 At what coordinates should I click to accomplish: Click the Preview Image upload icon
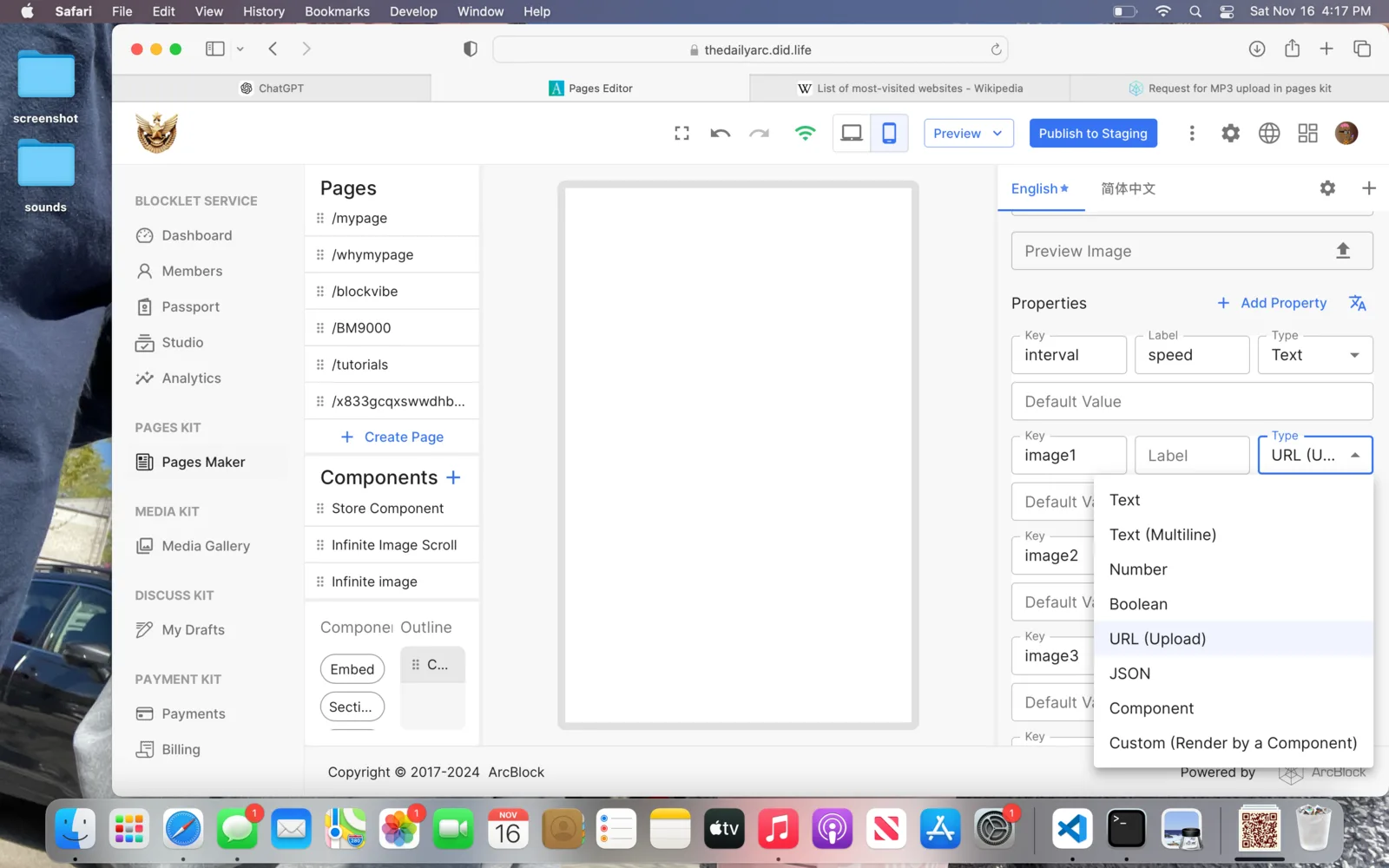tap(1343, 251)
